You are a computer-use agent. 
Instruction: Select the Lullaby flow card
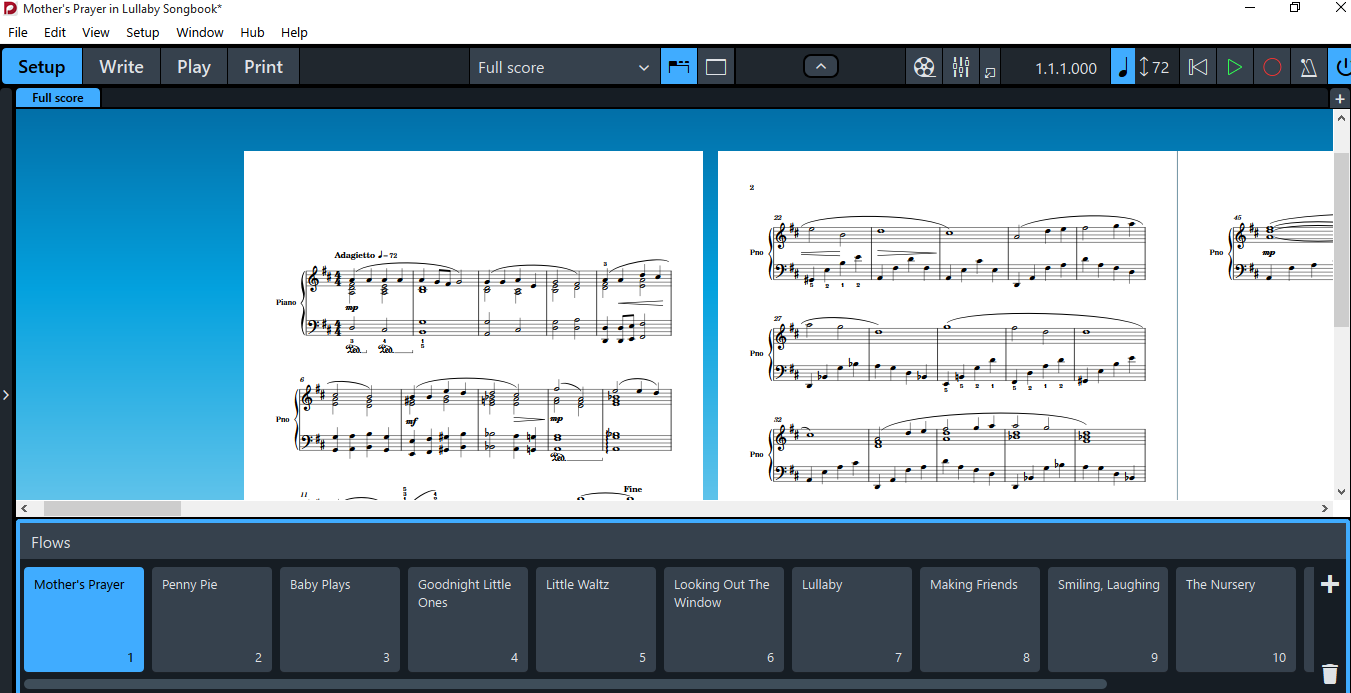click(852, 619)
